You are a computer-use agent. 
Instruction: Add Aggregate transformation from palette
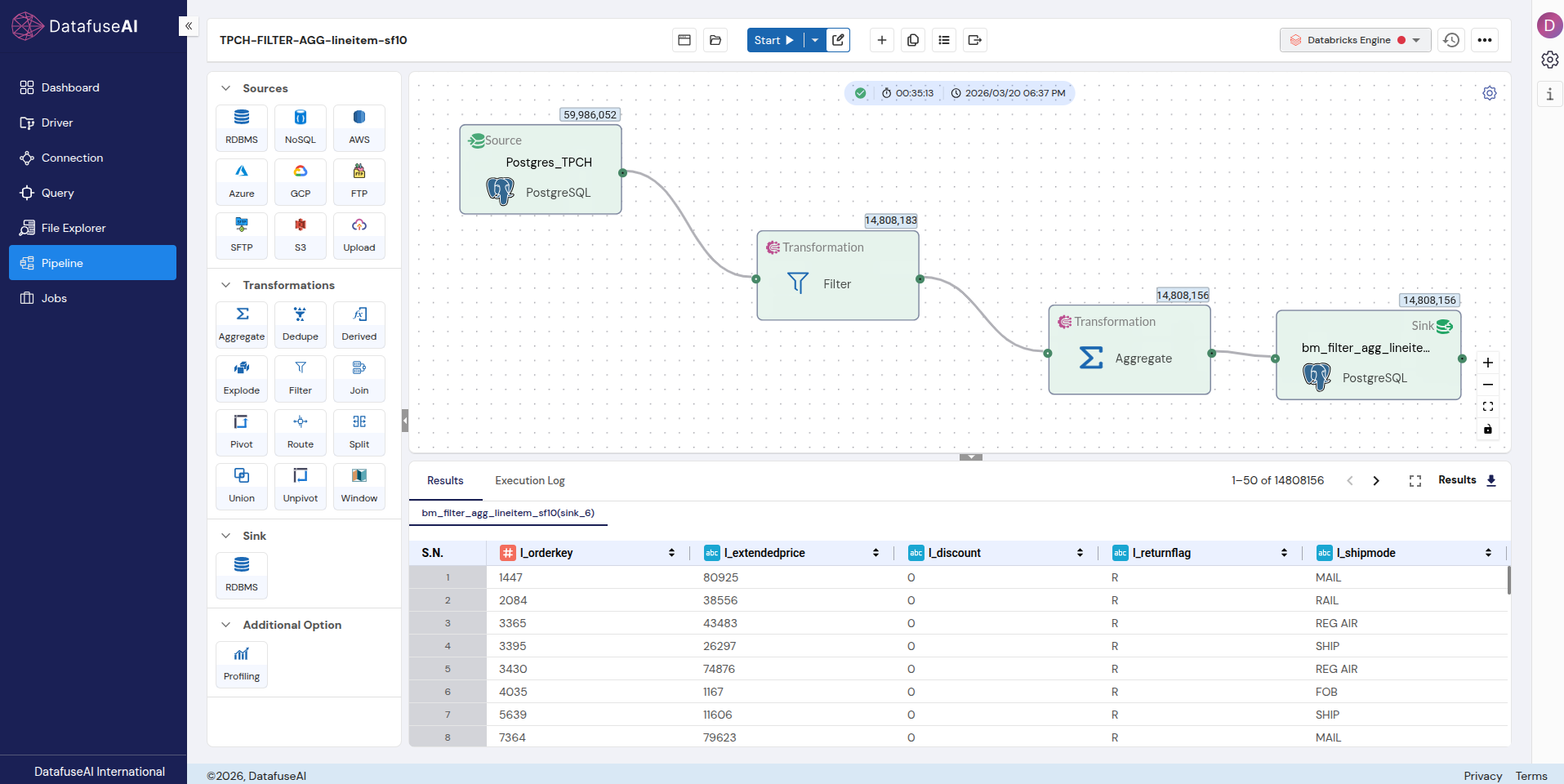(242, 324)
